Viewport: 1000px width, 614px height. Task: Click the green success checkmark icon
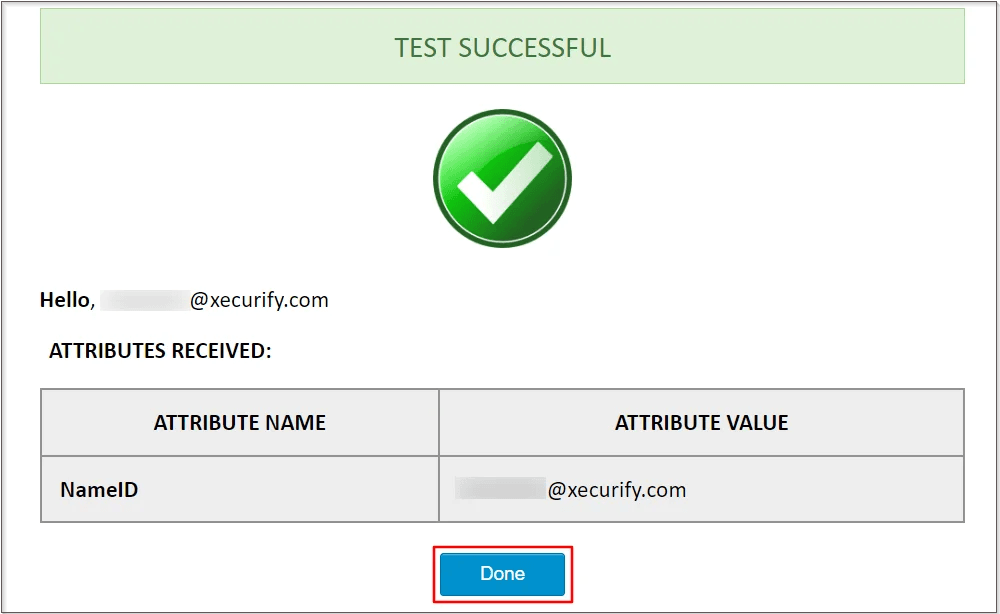[503, 179]
